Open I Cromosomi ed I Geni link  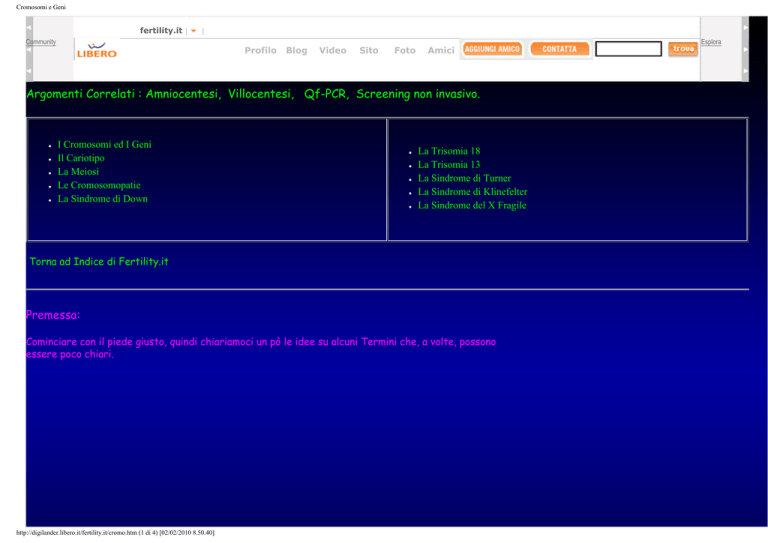click(x=104, y=145)
